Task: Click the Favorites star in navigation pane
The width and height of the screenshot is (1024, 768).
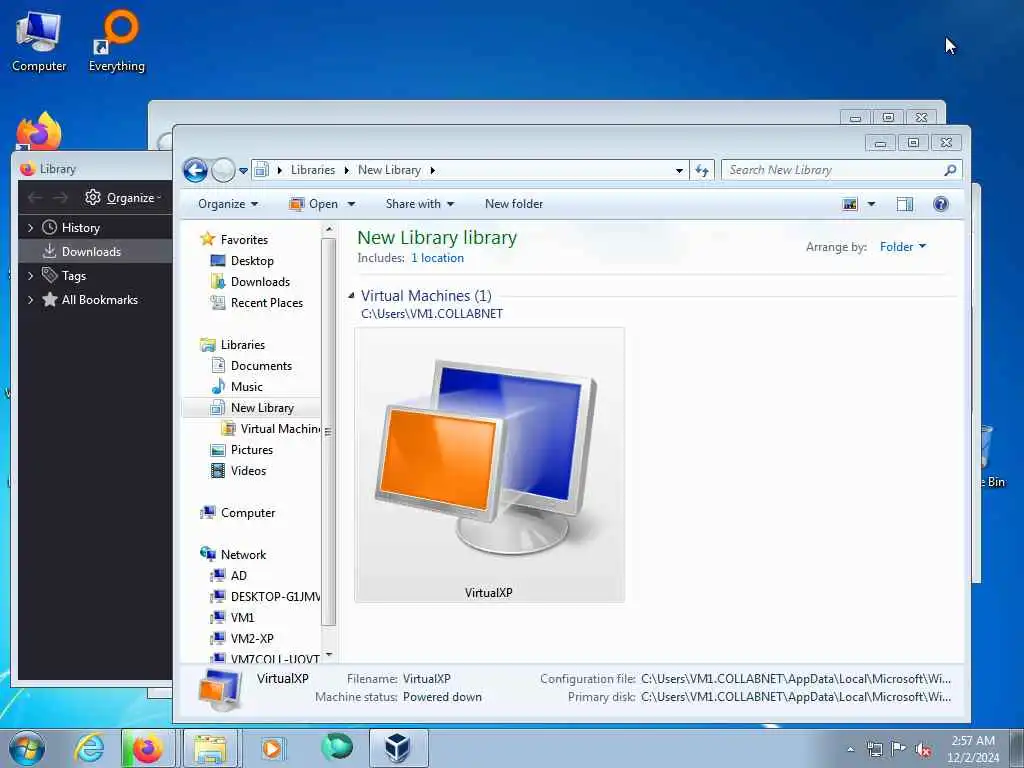Action: click(x=208, y=239)
